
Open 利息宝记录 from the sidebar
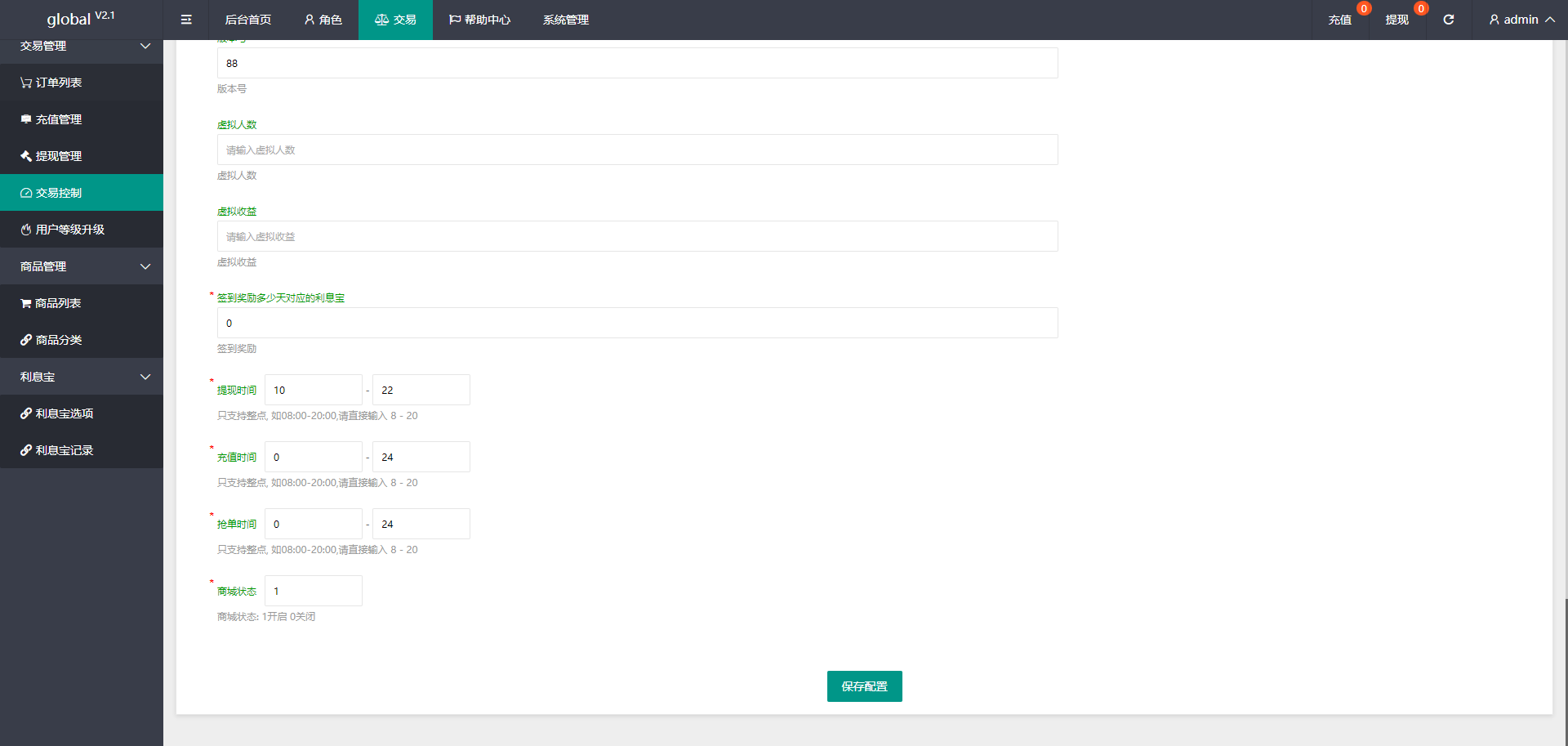coord(82,450)
